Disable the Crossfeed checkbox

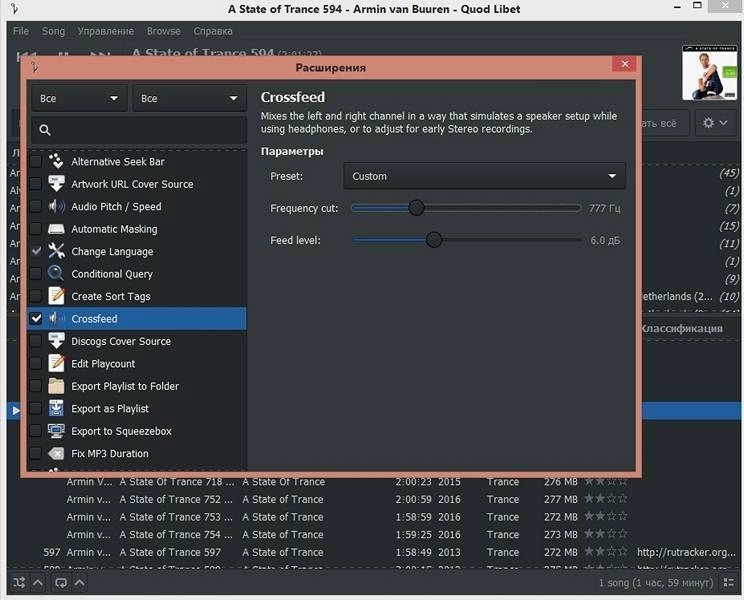[x=36, y=318]
